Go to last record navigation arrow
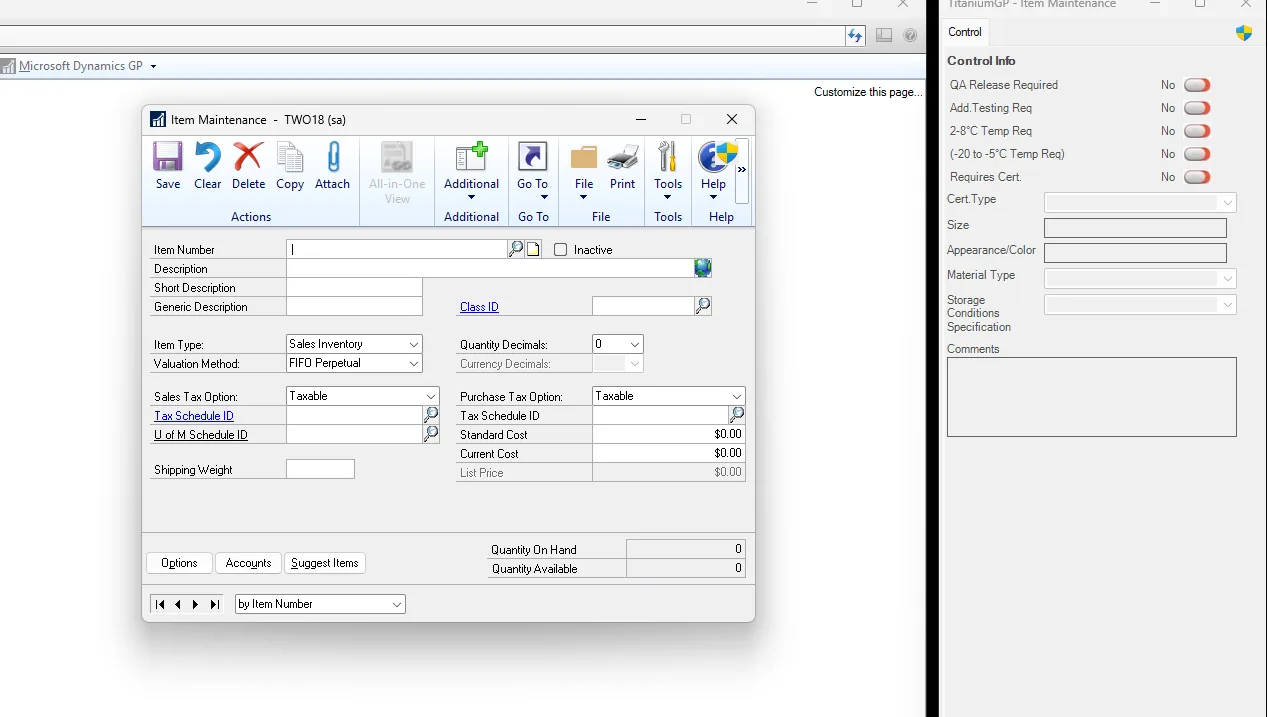The image size is (1270, 717). [x=214, y=604]
